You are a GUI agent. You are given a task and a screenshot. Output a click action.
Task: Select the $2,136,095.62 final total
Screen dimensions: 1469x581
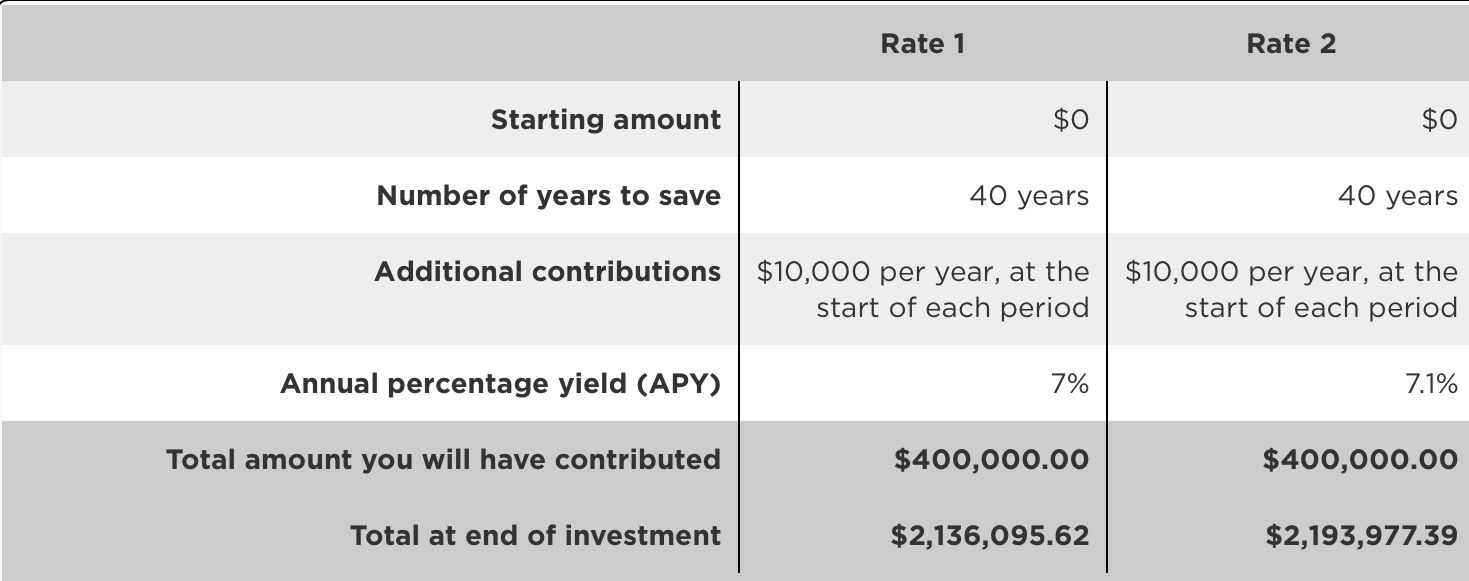point(990,536)
